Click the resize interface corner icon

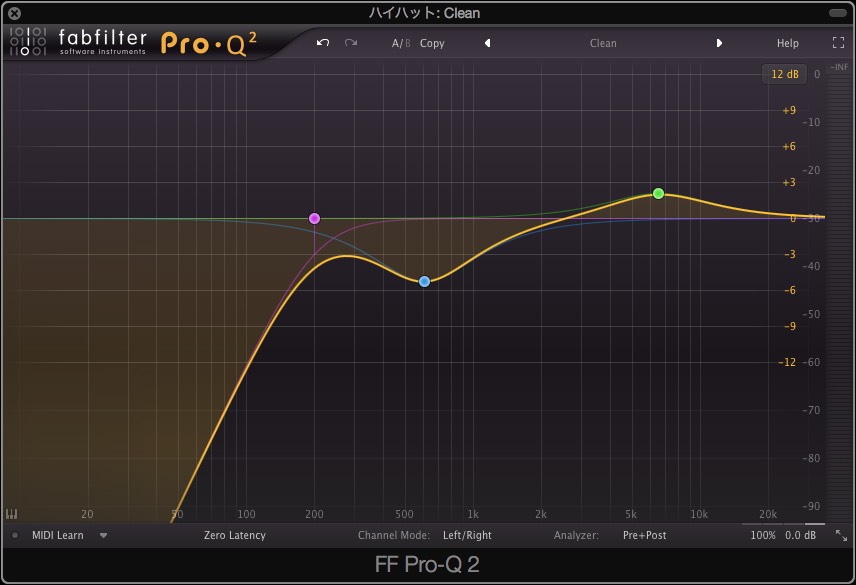tap(841, 535)
